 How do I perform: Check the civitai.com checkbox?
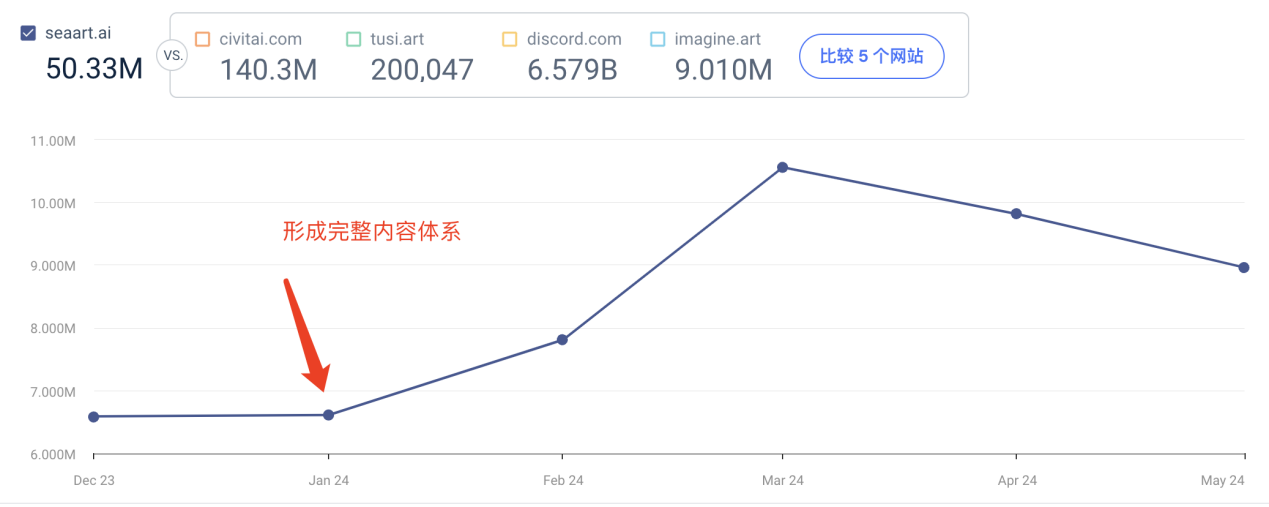202,39
